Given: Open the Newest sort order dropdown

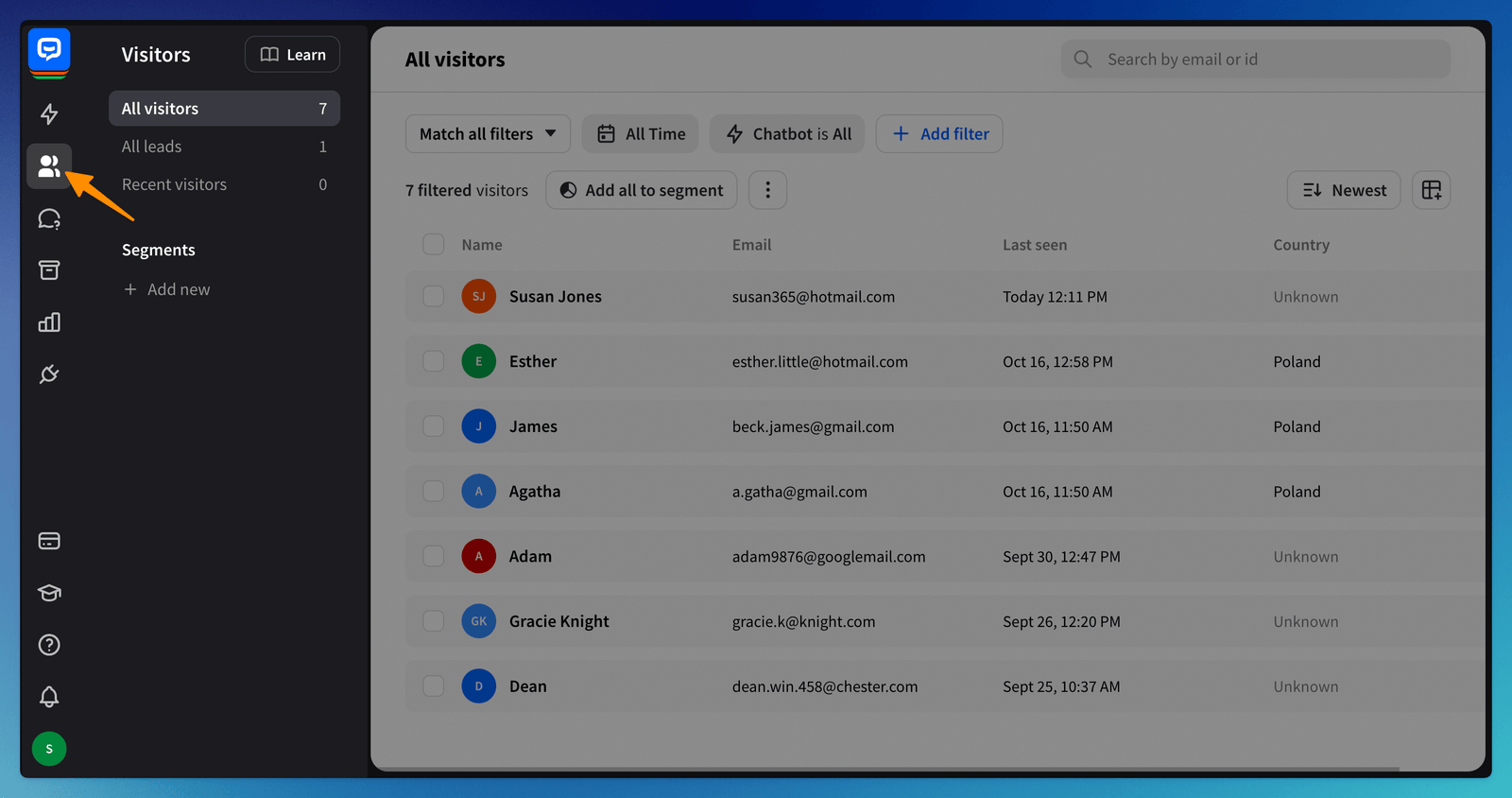Looking at the screenshot, I should coord(1343,190).
